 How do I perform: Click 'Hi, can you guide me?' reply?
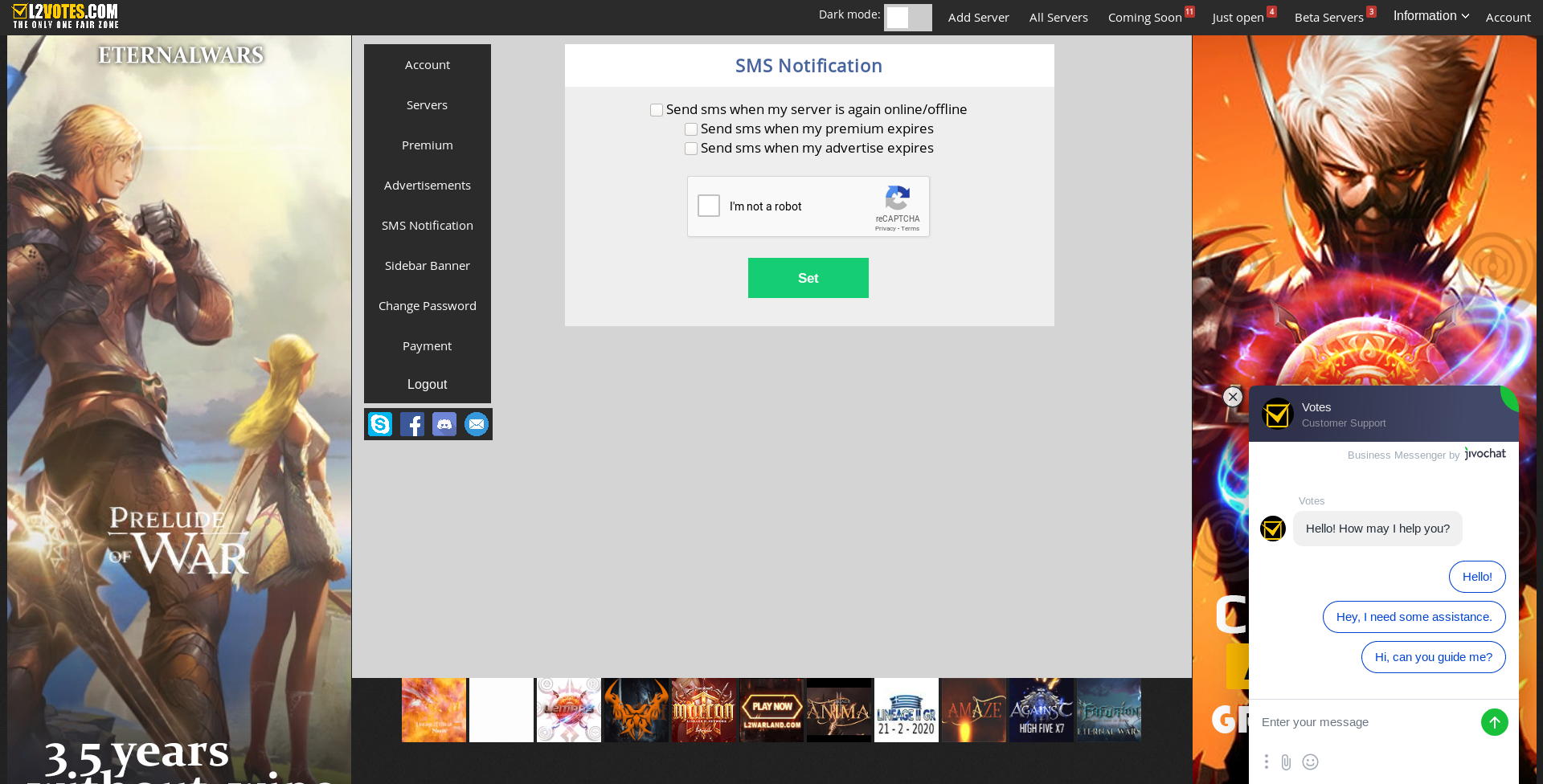1434,657
